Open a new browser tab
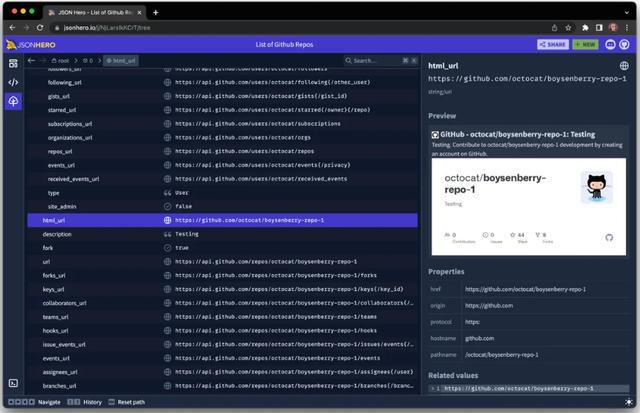 click(x=155, y=12)
